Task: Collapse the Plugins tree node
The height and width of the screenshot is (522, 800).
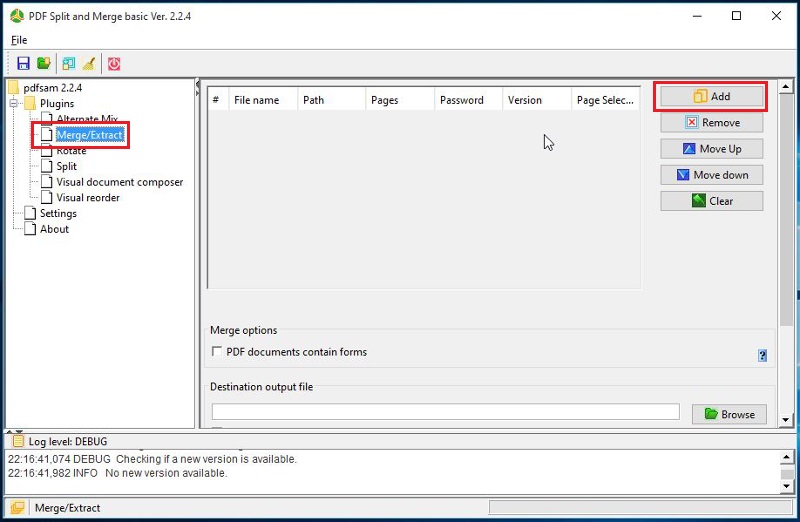Action: pyautogui.click(x=13, y=104)
